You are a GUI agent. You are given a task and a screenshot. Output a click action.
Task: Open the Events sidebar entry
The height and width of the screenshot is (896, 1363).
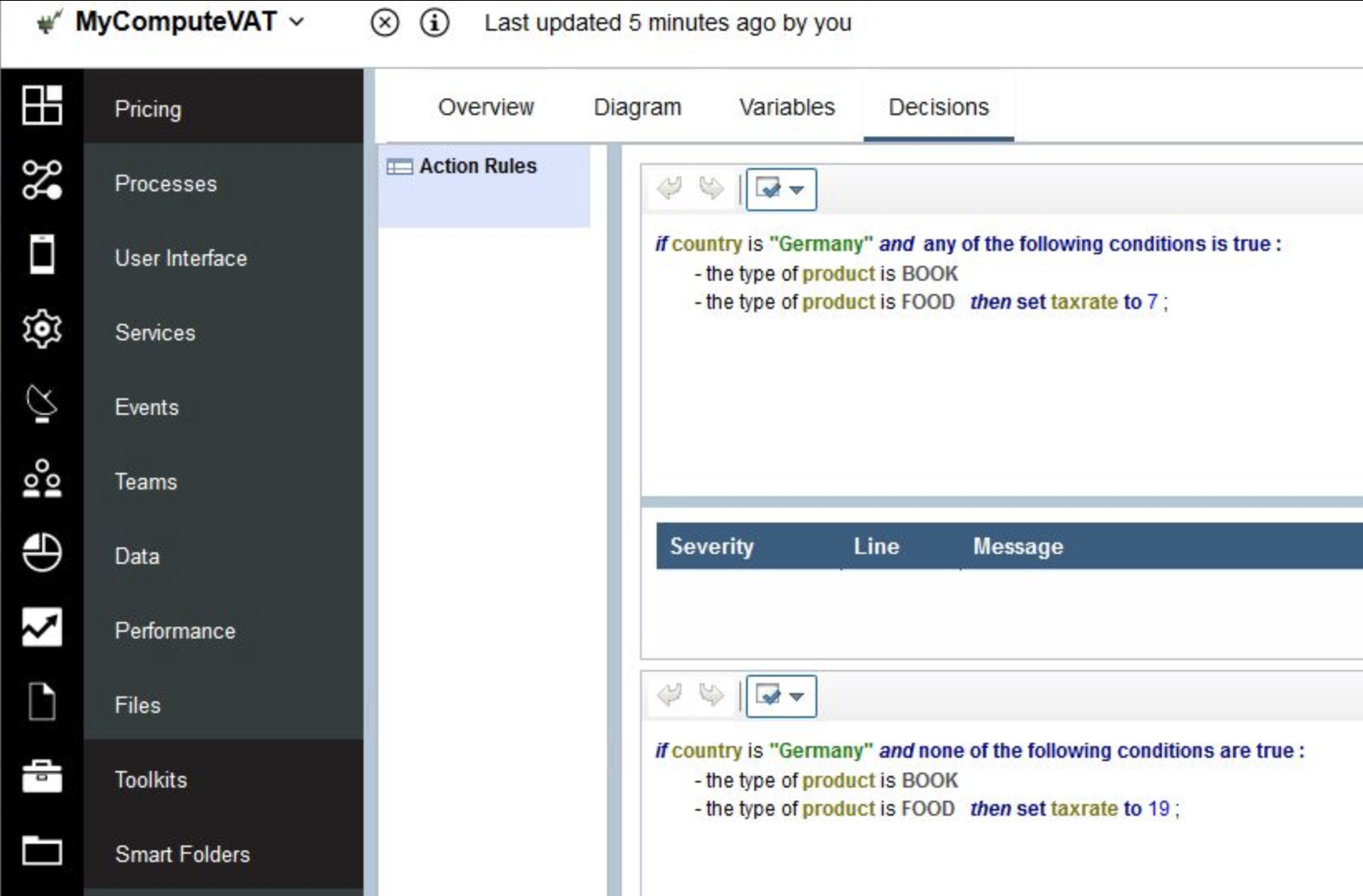pyautogui.click(x=224, y=407)
